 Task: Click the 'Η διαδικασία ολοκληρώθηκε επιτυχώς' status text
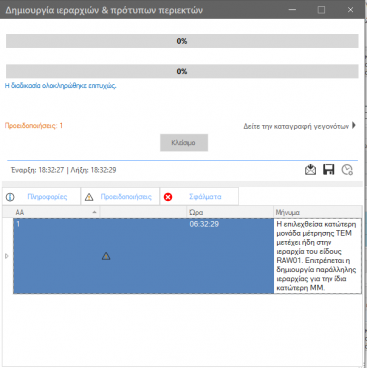60,86
